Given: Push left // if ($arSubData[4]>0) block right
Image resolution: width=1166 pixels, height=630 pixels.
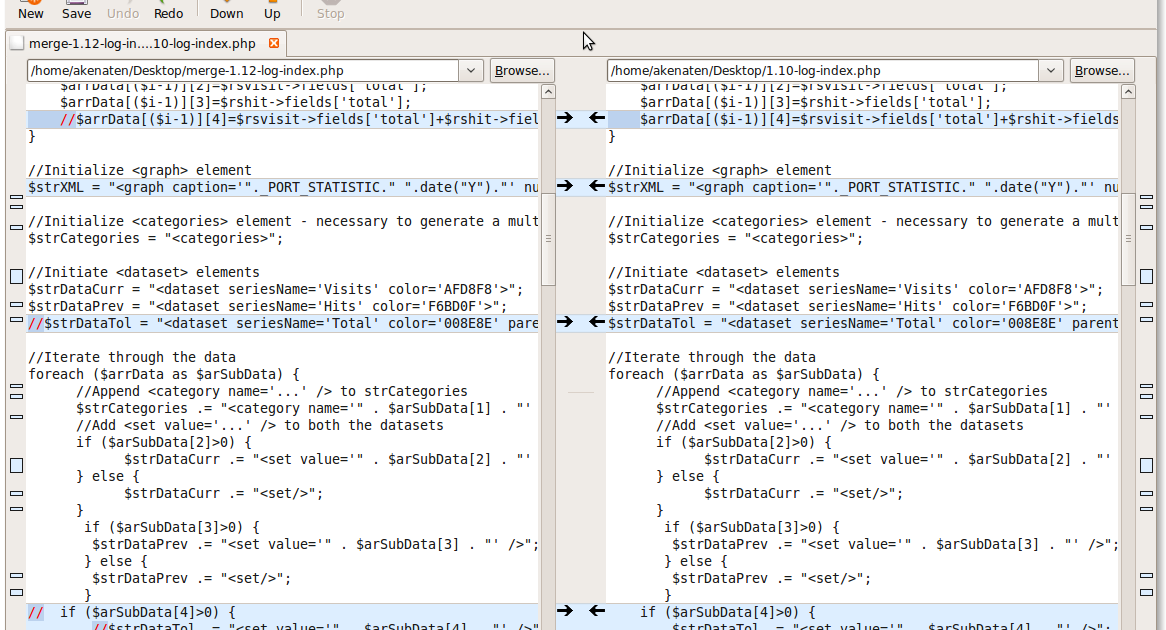Looking at the screenshot, I should tap(565, 611).
